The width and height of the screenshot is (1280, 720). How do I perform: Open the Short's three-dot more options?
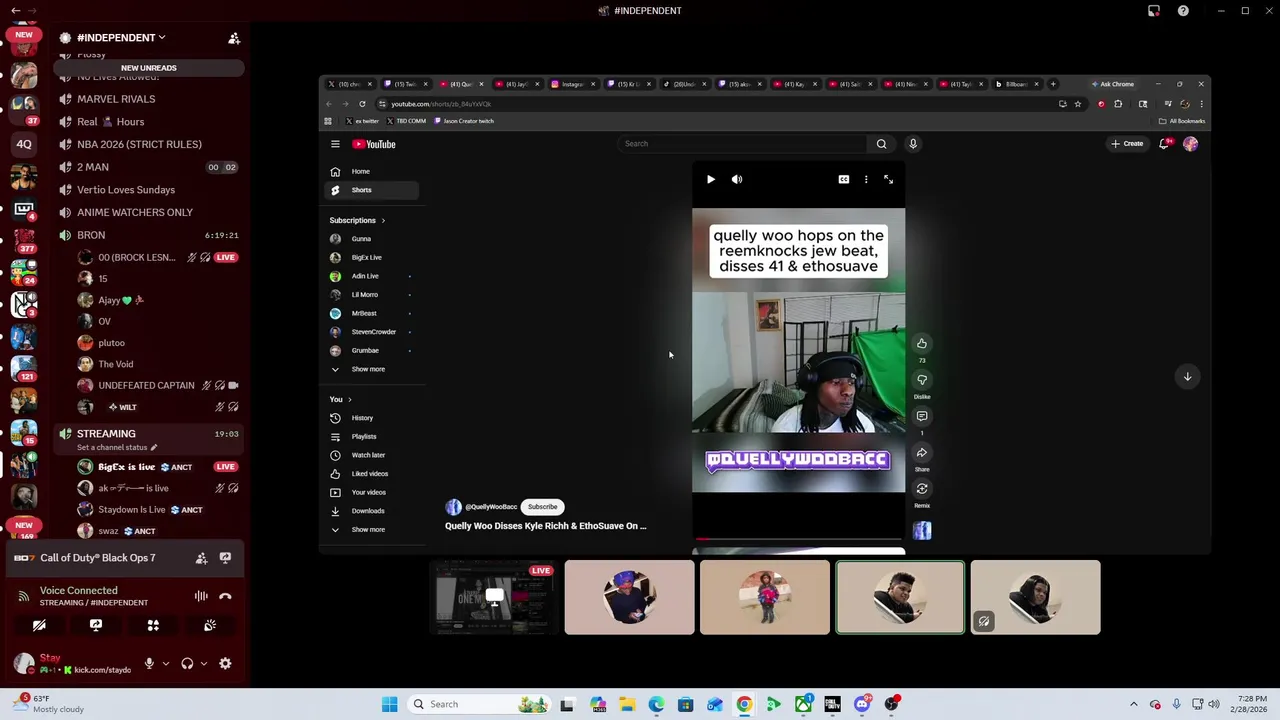tap(866, 179)
